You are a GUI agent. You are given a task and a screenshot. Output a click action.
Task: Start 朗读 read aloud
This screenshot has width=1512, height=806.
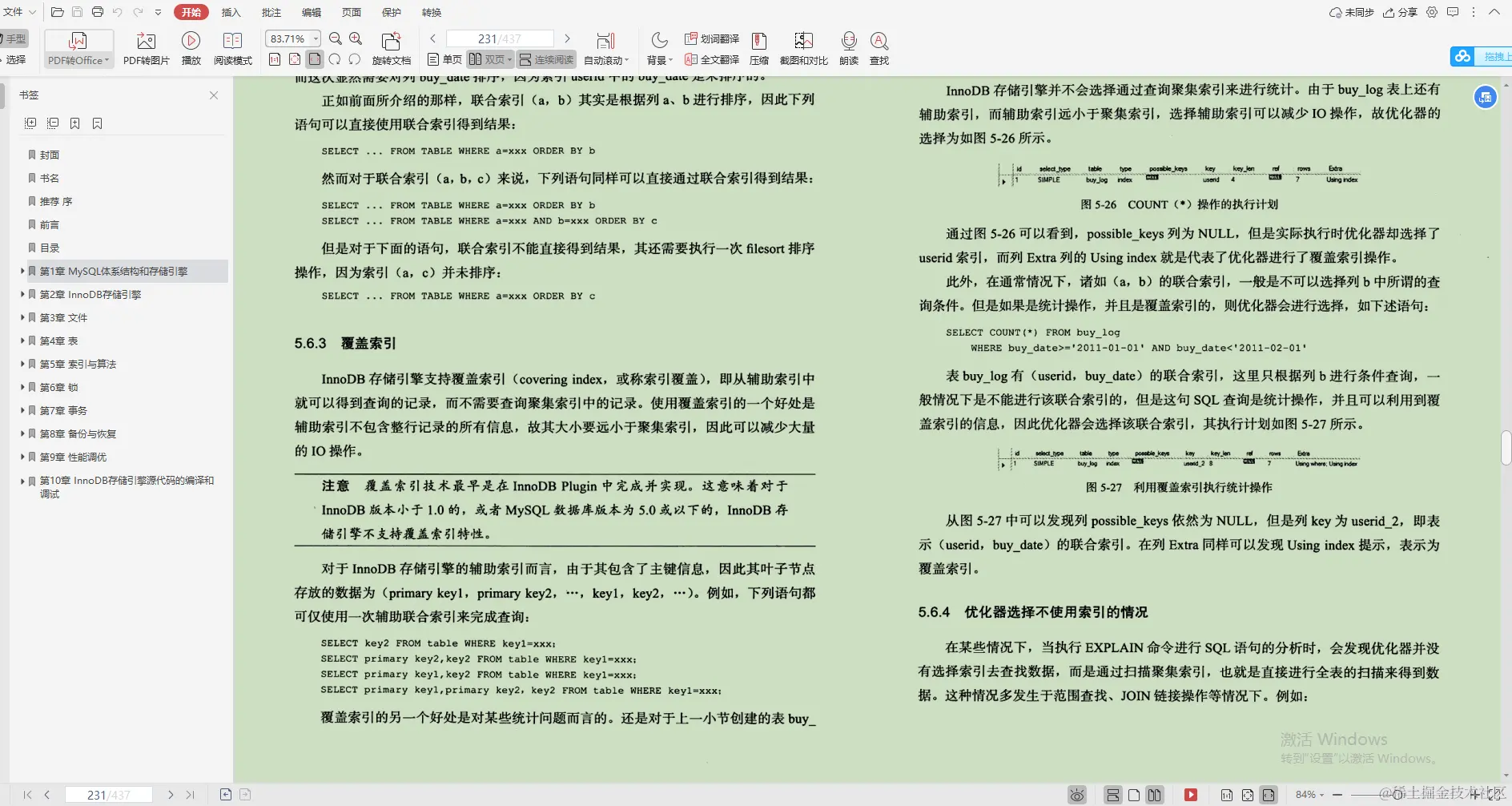[x=848, y=47]
